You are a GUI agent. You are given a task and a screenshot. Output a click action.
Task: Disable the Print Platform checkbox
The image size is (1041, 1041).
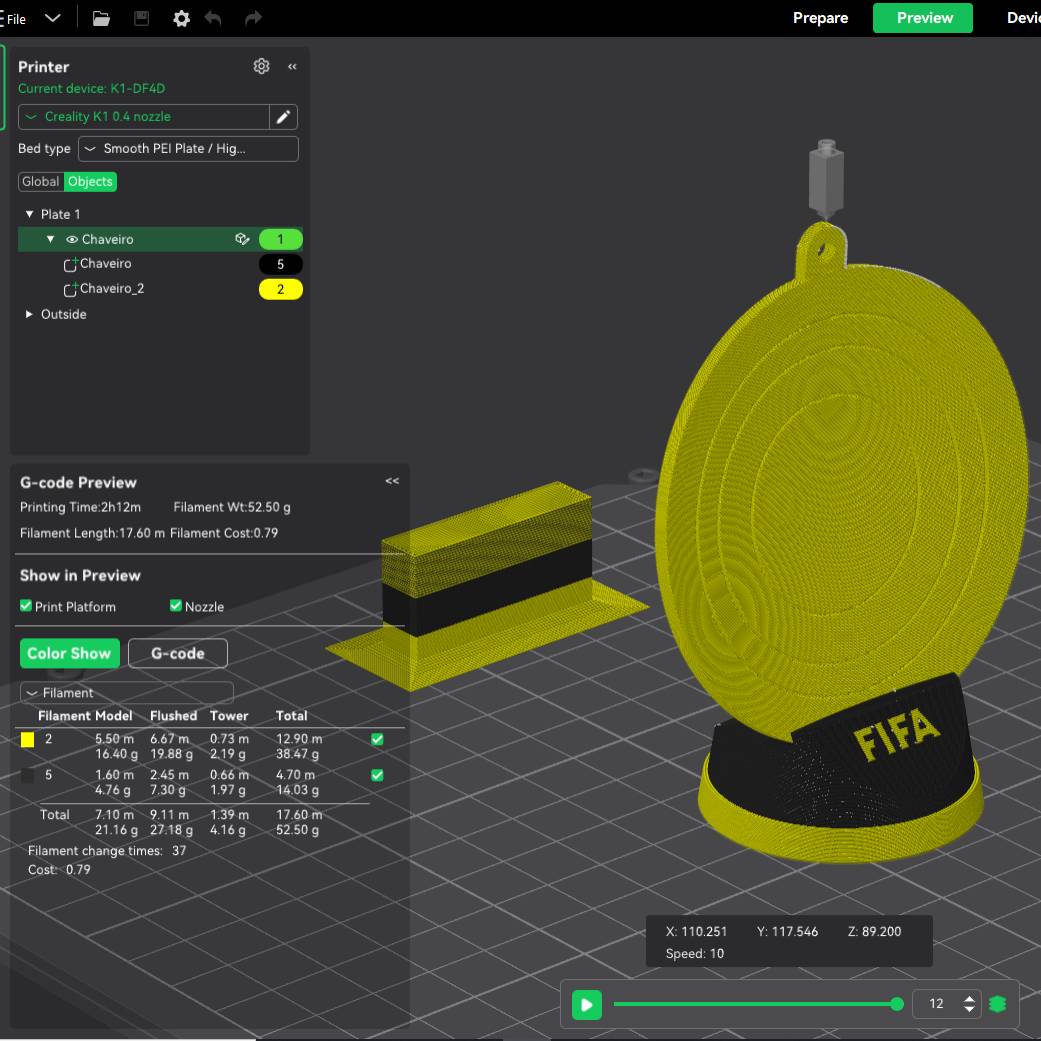25,605
